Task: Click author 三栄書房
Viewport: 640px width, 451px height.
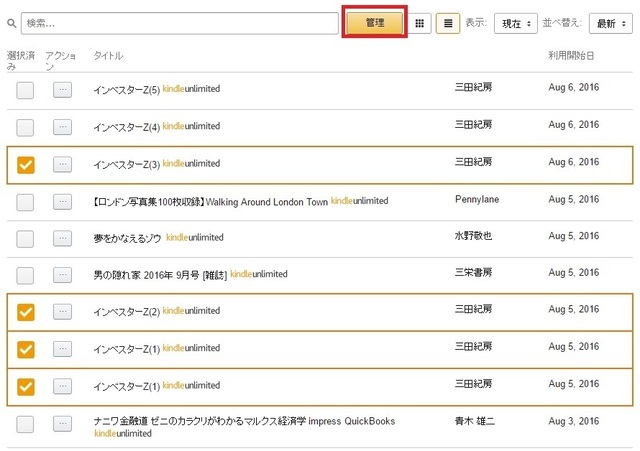Action: (x=473, y=272)
